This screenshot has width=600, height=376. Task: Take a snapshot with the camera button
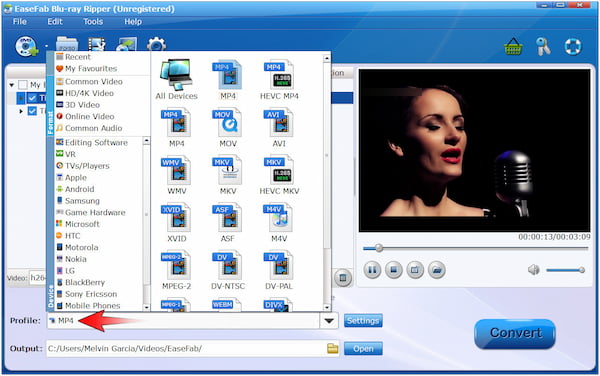(x=415, y=270)
